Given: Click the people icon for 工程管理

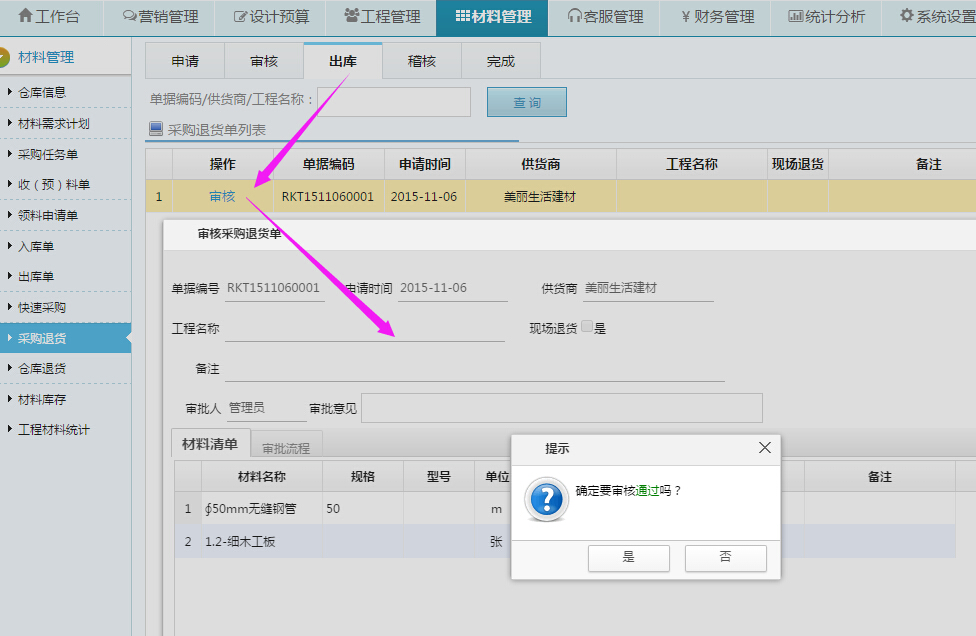Looking at the screenshot, I should pos(351,16).
